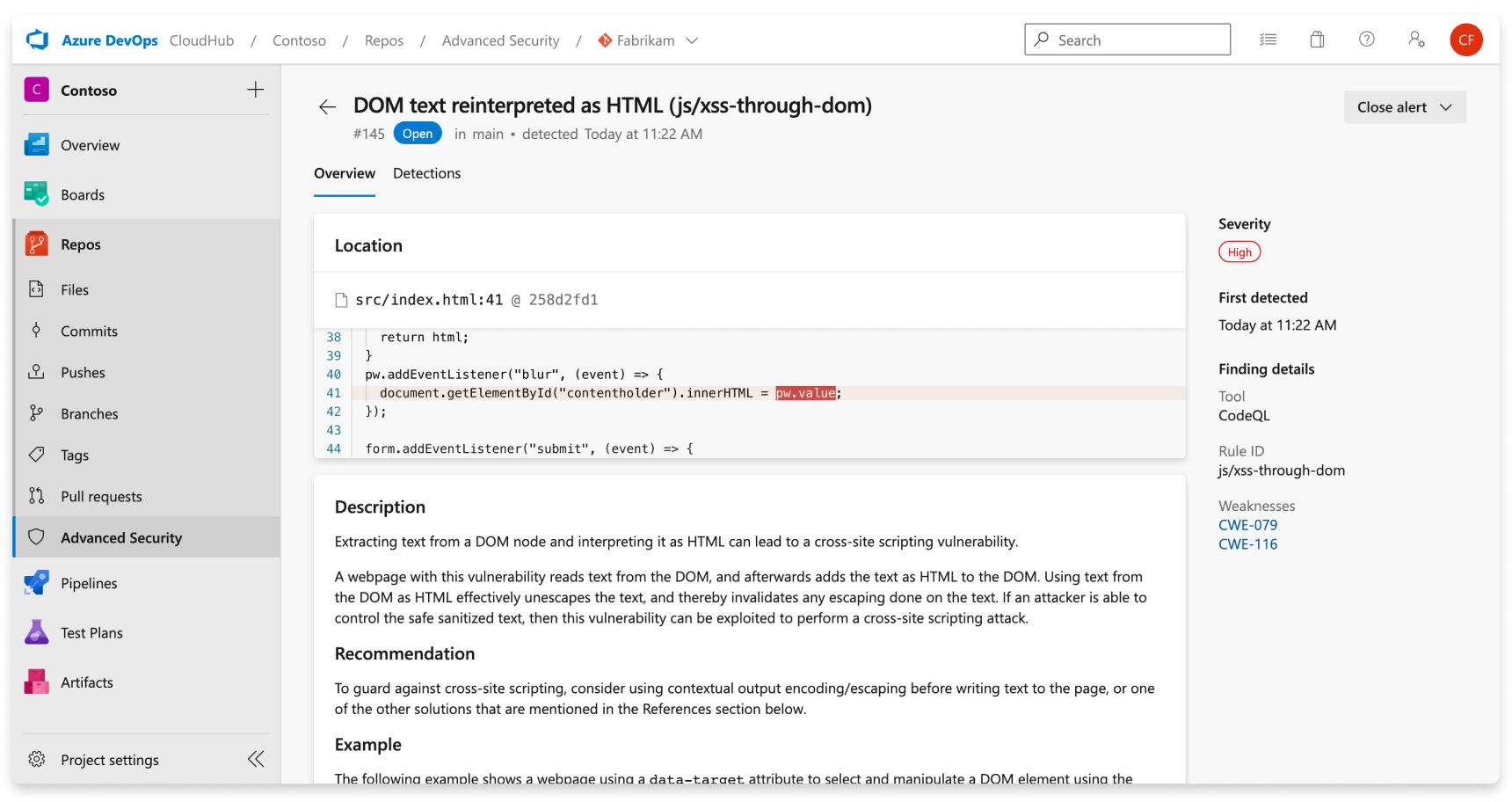This screenshot has height=802, width=1512.
Task: Open the Close alert dropdown
Action: pos(1405,107)
